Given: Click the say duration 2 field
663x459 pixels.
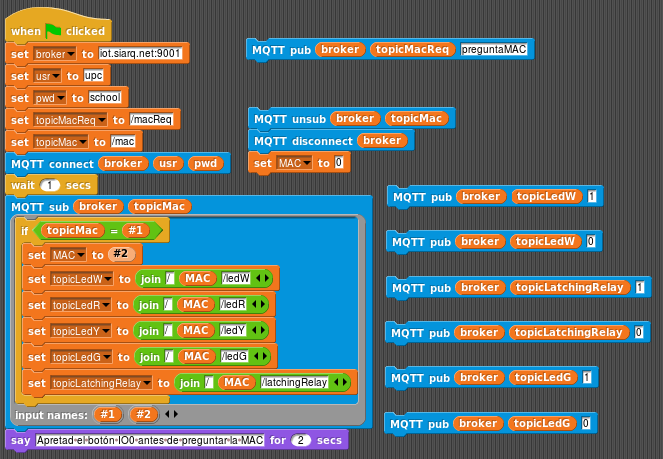Looking at the screenshot, I should click(x=301, y=440).
